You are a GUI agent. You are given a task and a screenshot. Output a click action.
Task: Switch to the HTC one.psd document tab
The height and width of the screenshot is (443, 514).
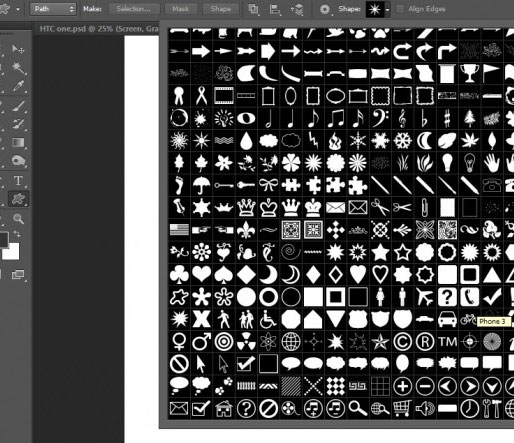click(99, 29)
